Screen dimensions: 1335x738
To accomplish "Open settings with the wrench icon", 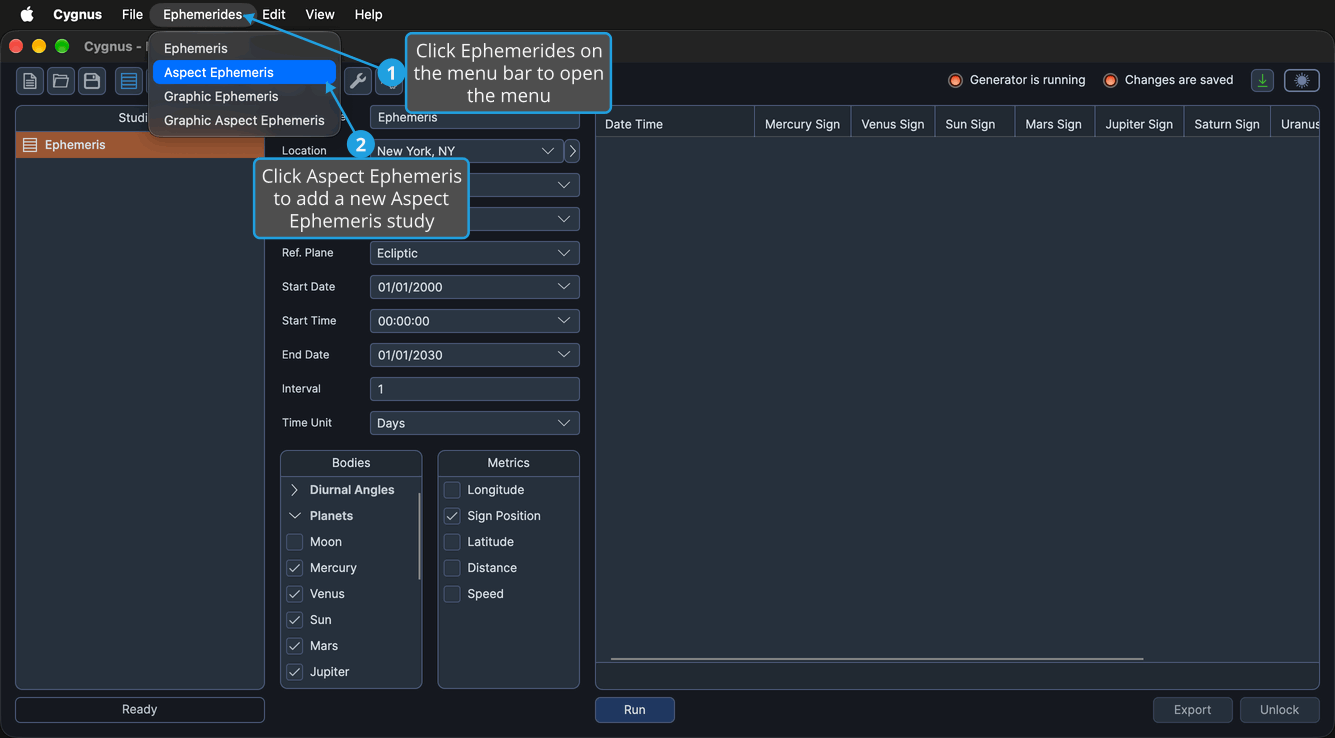I will coord(357,81).
